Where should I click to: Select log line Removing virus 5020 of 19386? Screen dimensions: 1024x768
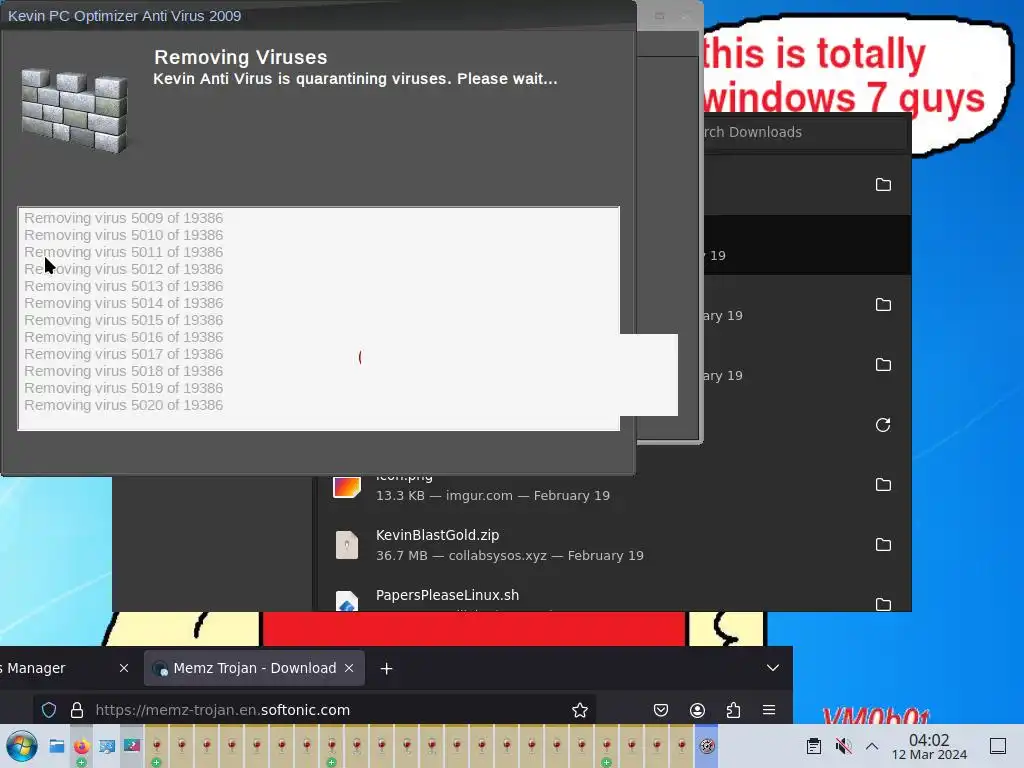pos(124,405)
